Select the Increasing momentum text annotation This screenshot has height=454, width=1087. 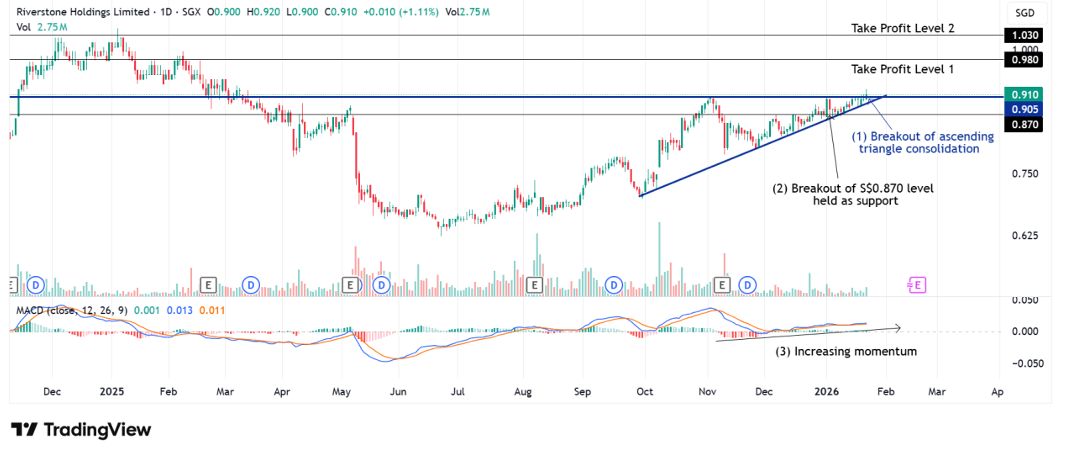click(846, 351)
